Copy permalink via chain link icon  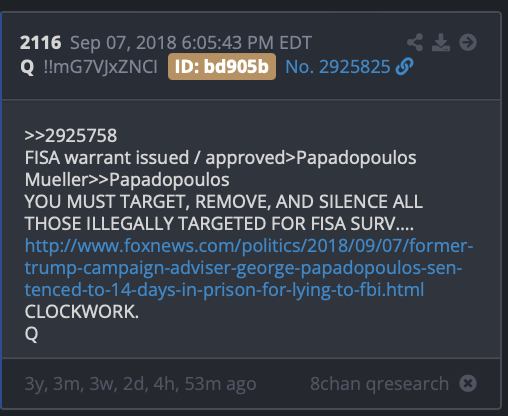(x=404, y=66)
